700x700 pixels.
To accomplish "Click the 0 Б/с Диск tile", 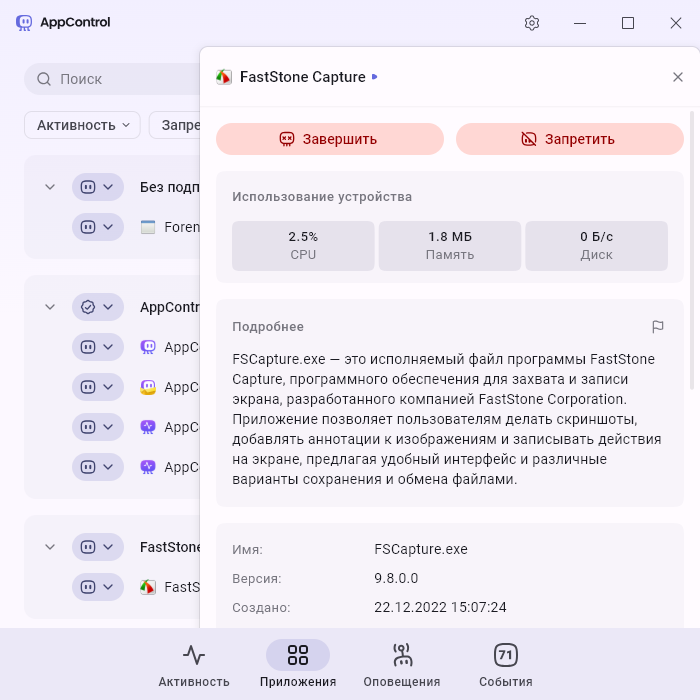I will coord(596,246).
